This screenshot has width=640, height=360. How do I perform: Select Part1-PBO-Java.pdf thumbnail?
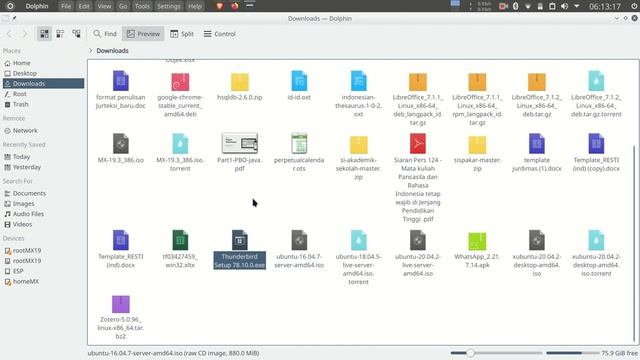pyautogui.click(x=240, y=143)
